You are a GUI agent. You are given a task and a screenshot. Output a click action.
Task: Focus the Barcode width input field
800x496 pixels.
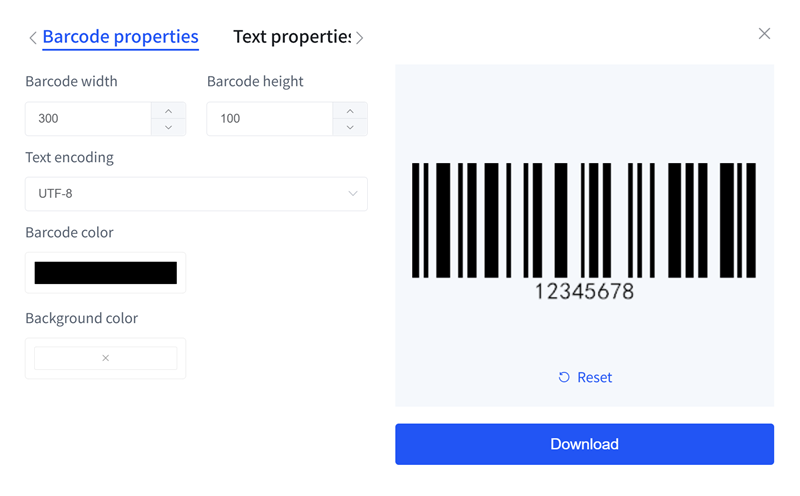(88, 119)
